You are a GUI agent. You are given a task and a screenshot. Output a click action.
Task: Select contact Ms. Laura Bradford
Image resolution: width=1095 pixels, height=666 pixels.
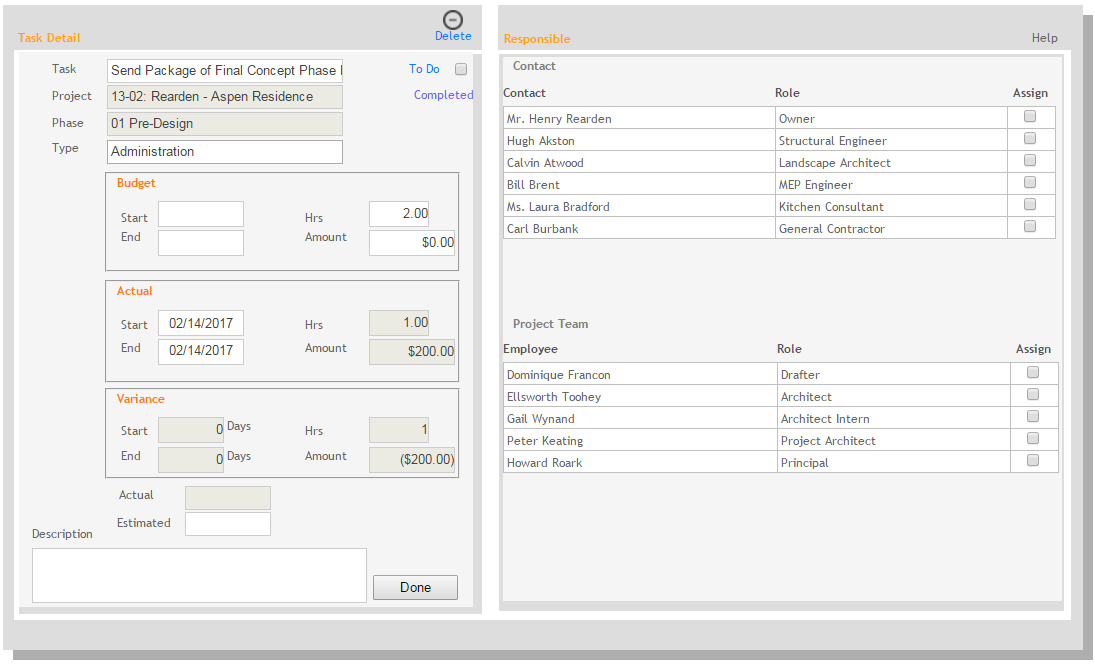558,207
